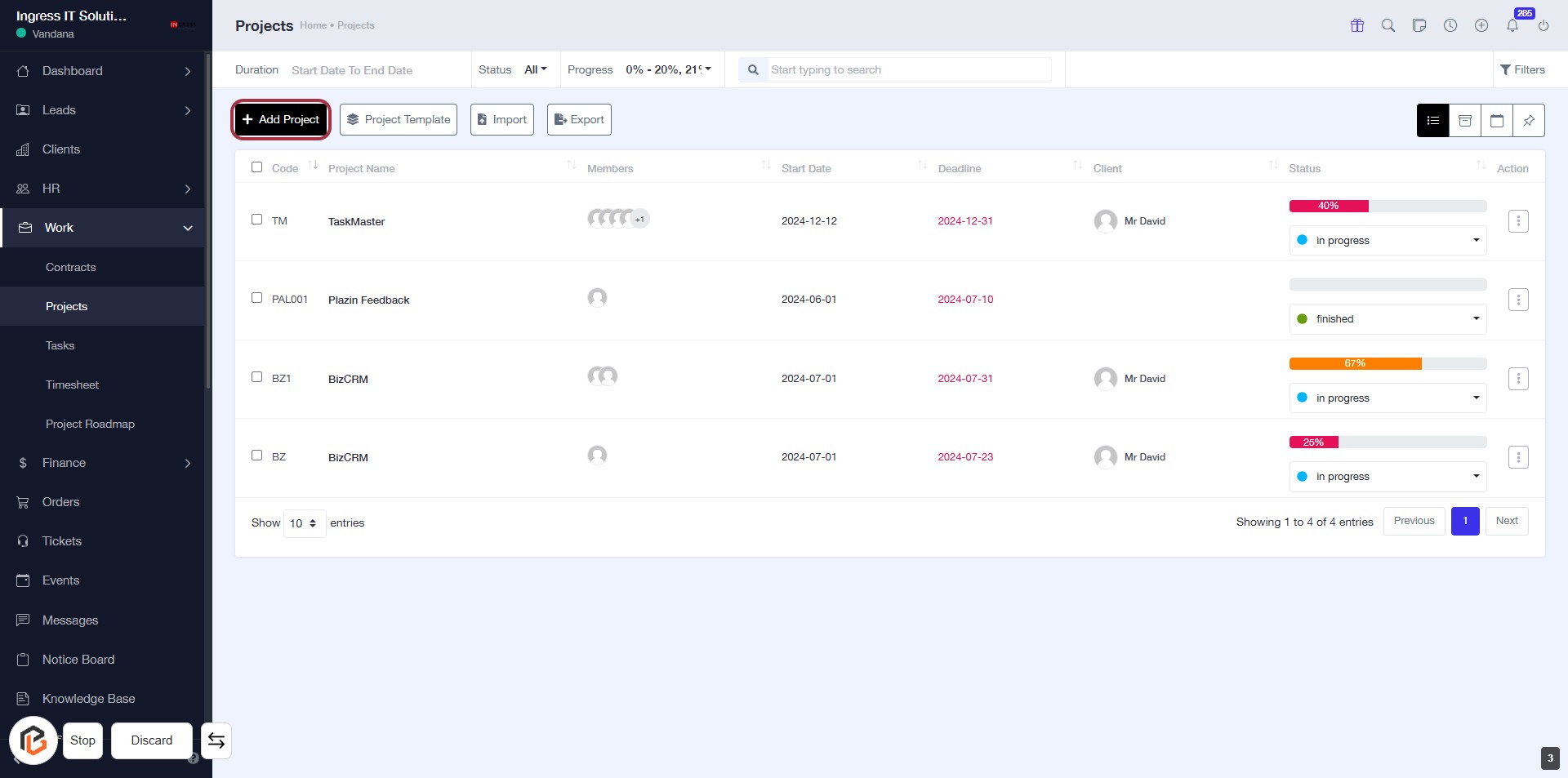Open the search magnifier in header
Viewport: 1568px width, 778px height.
click(1388, 25)
